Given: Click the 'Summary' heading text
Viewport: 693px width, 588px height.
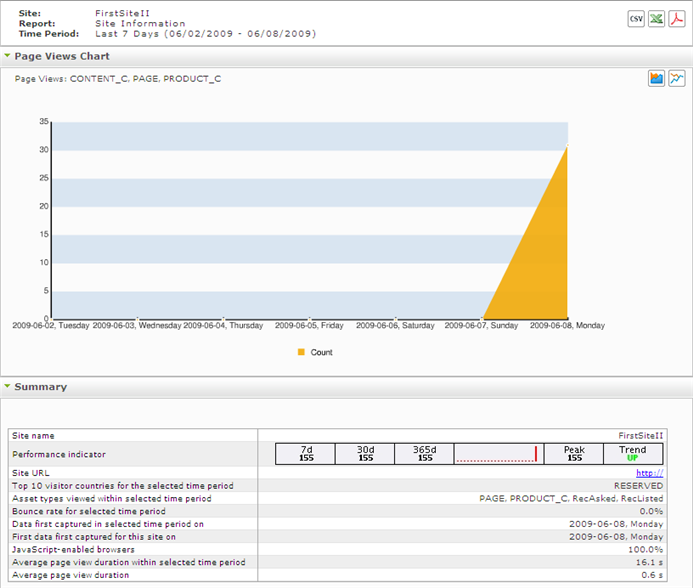Looking at the screenshot, I should click(41, 387).
